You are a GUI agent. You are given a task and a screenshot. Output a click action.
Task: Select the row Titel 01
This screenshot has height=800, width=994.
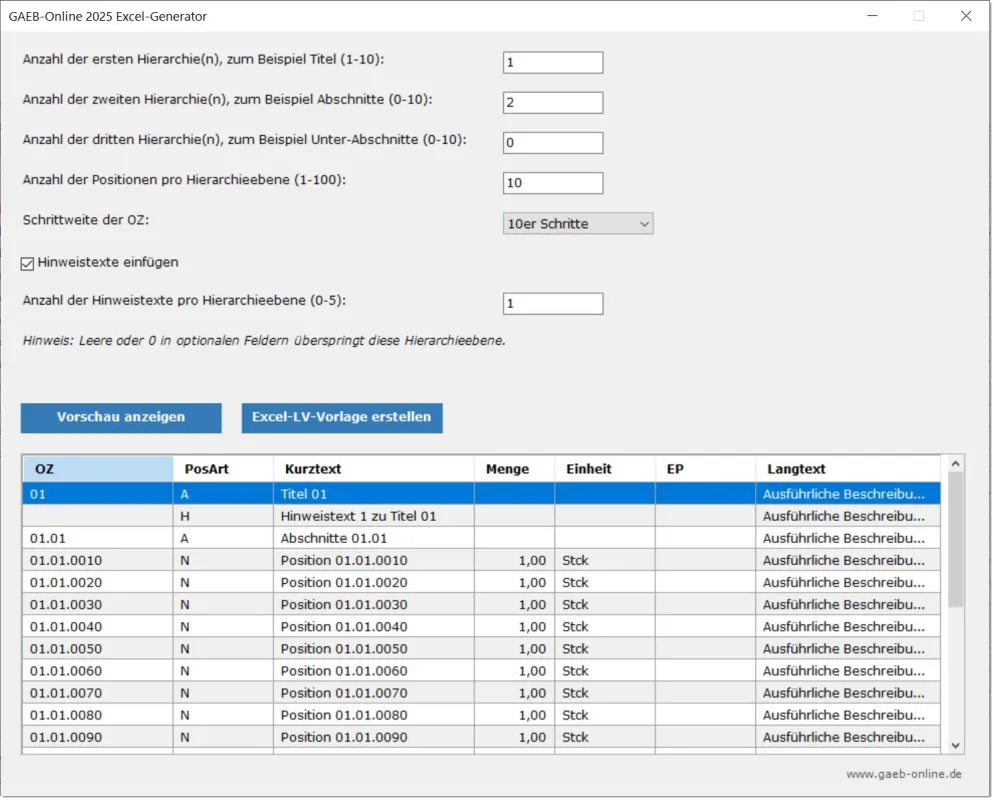coord(481,494)
